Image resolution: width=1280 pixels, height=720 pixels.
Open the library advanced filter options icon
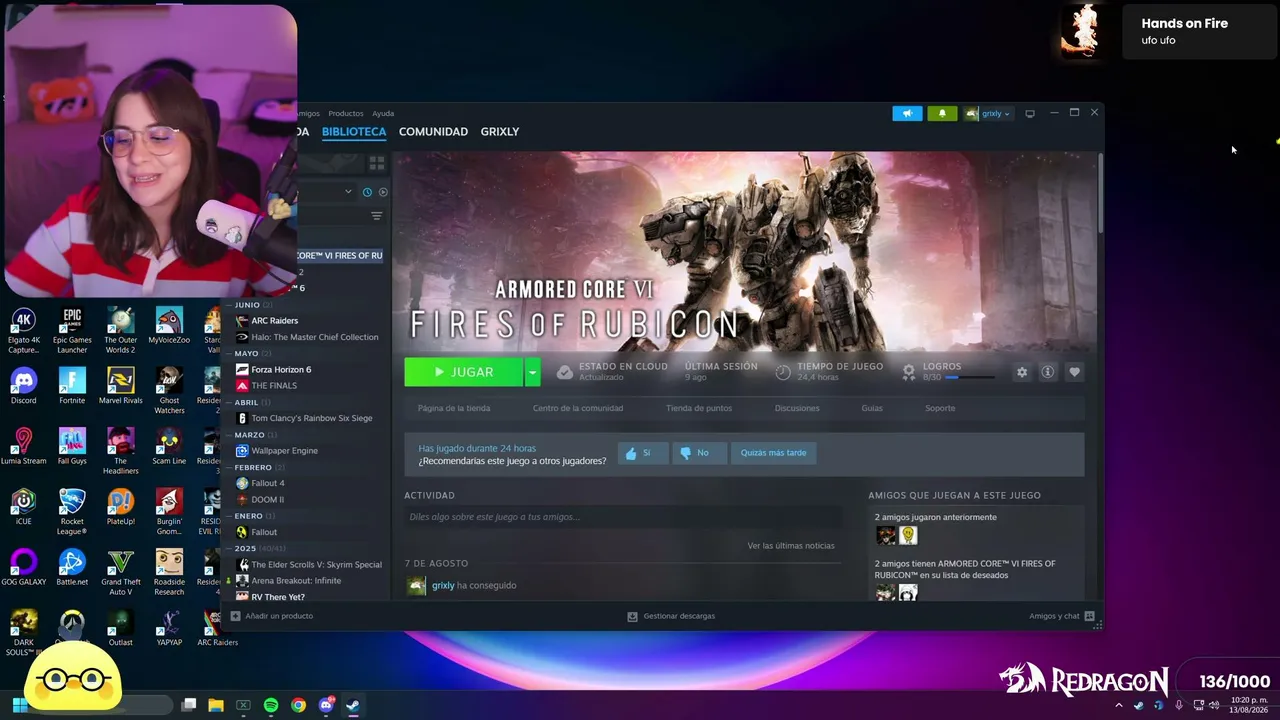coord(377,216)
